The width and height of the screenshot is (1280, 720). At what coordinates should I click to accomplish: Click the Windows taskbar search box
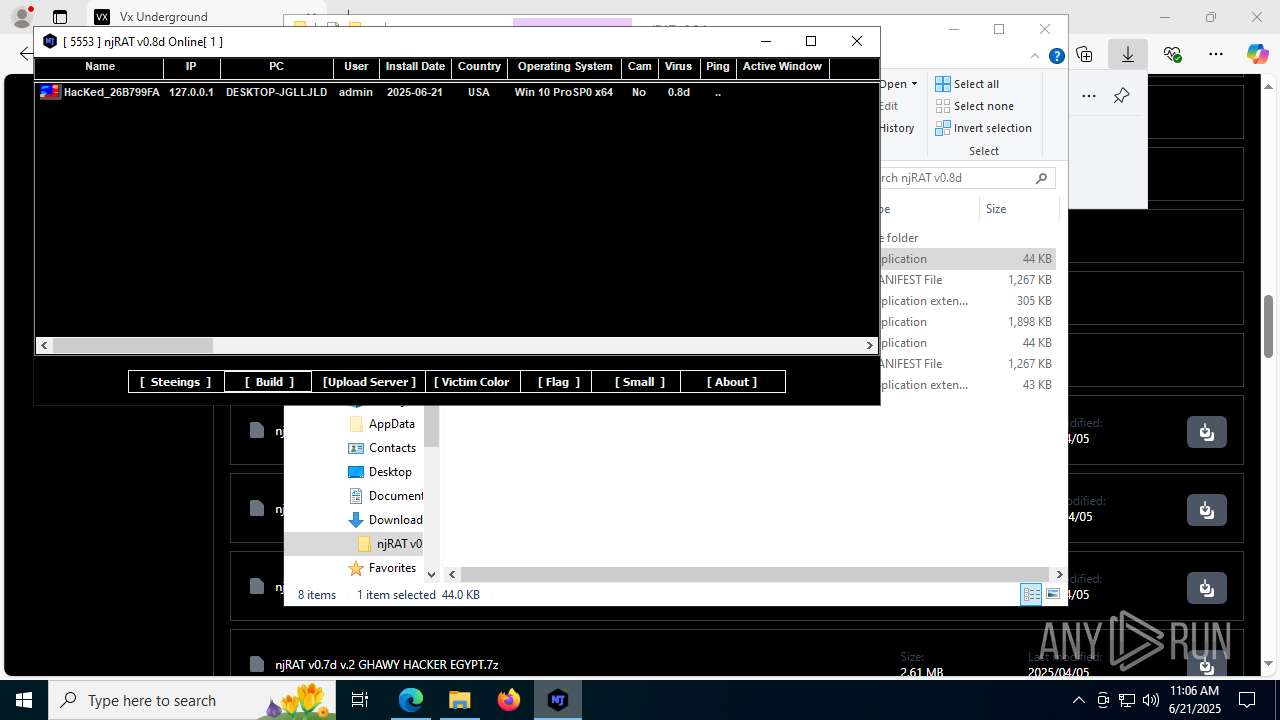[190, 700]
